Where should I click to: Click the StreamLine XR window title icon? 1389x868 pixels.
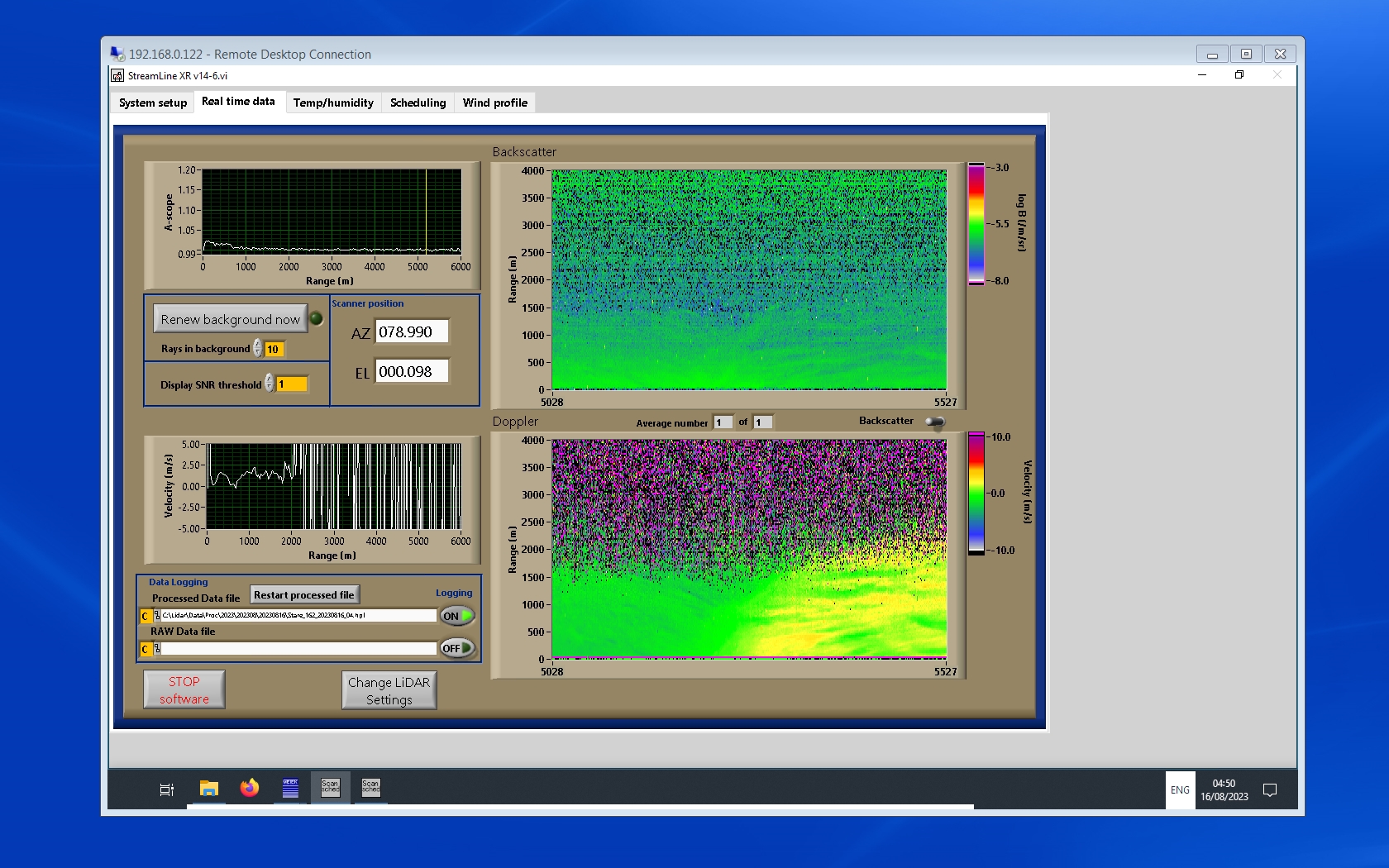point(117,75)
